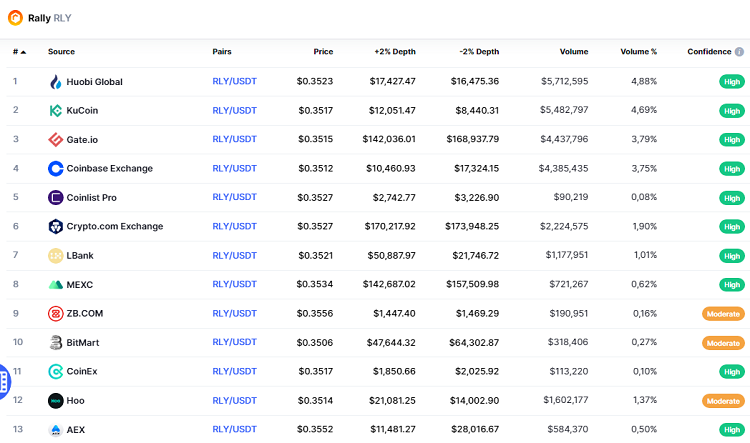Click the Huobi Global exchange logo
The height and width of the screenshot is (443, 750).
coord(56,82)
